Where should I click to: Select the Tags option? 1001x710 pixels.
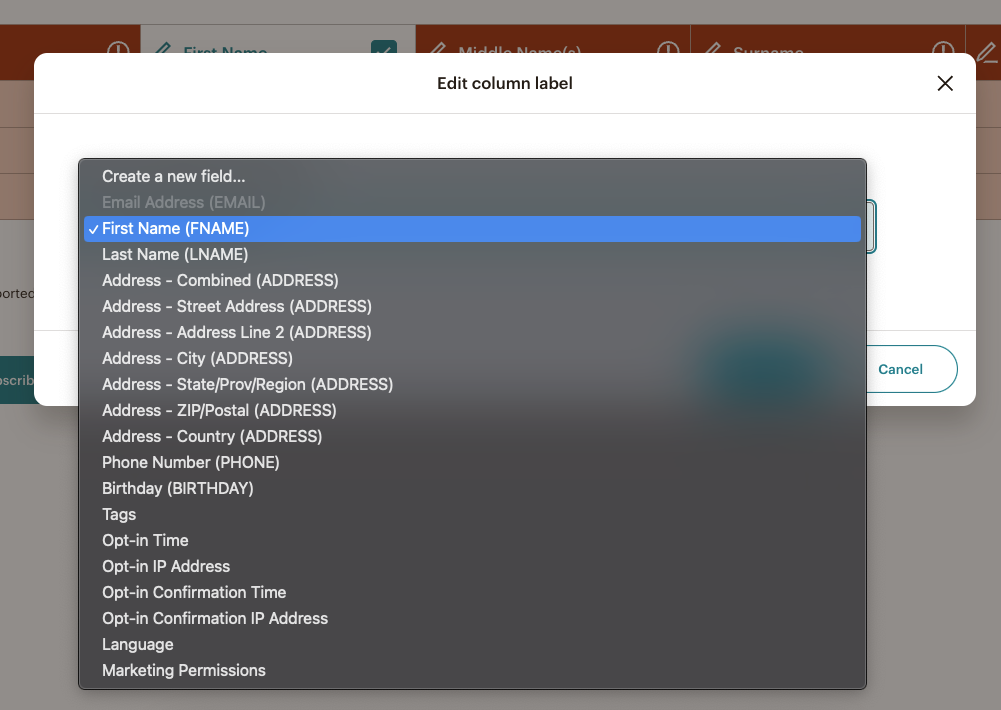tap(119, 514)
